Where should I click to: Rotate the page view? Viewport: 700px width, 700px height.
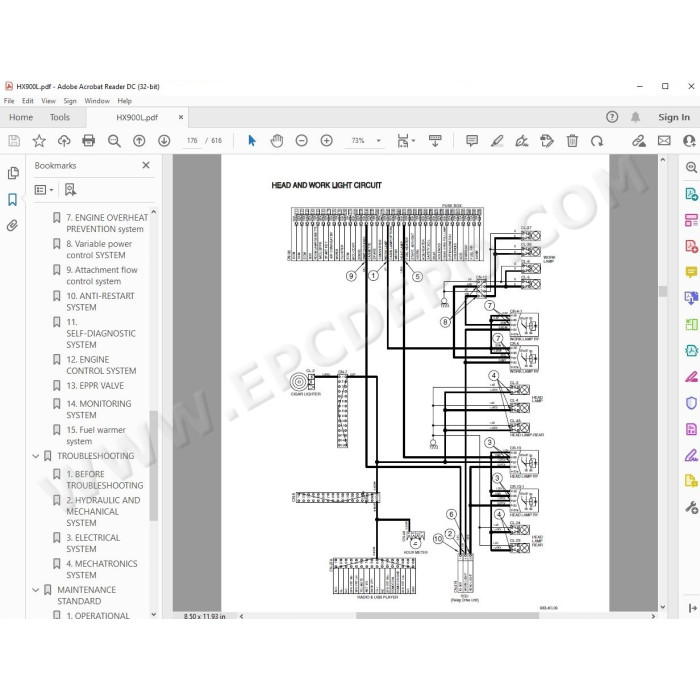pyautogui.click(x=597, y=141)
